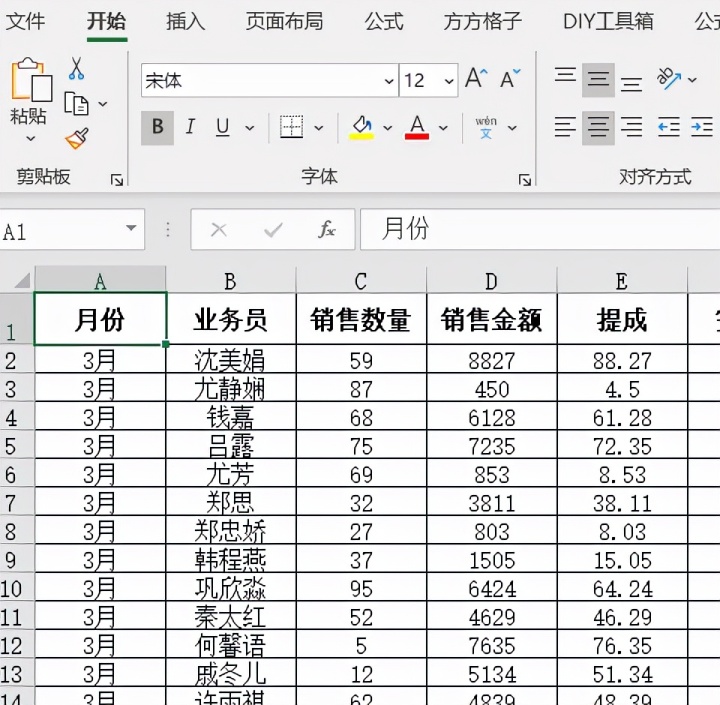Click the 提成 header cell
The height and width of the screenshot is (705, 720).
622,319
